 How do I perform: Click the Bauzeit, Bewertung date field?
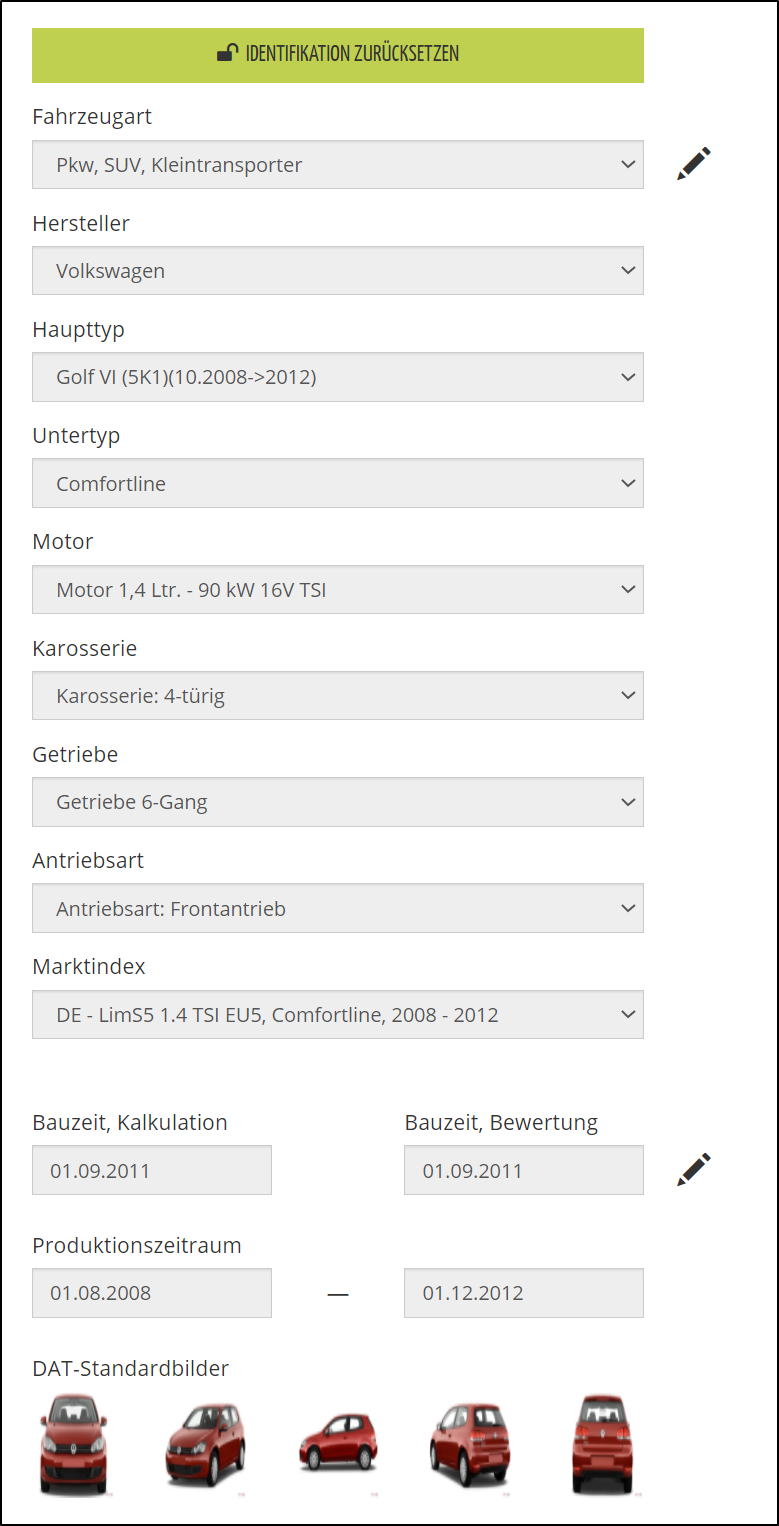(524, 1170)
